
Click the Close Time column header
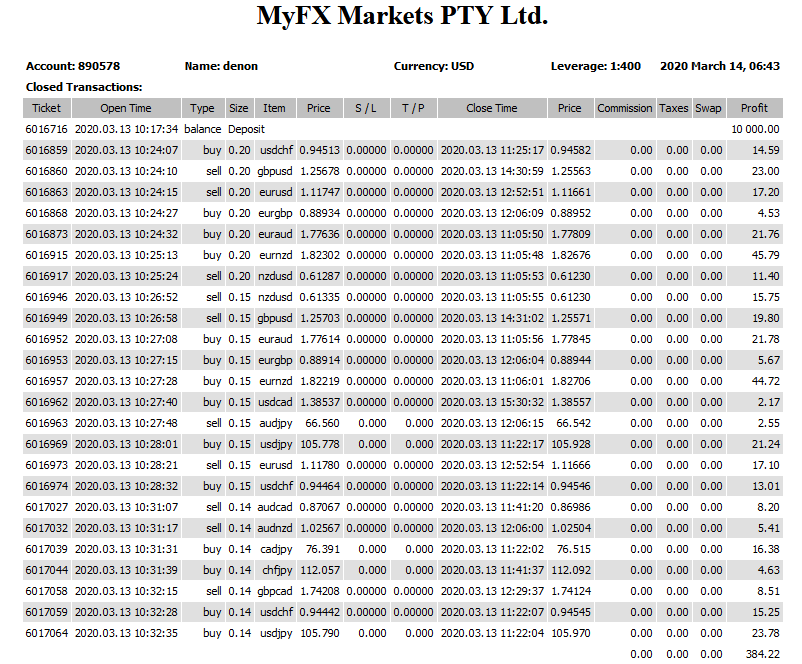coord(492,108)
